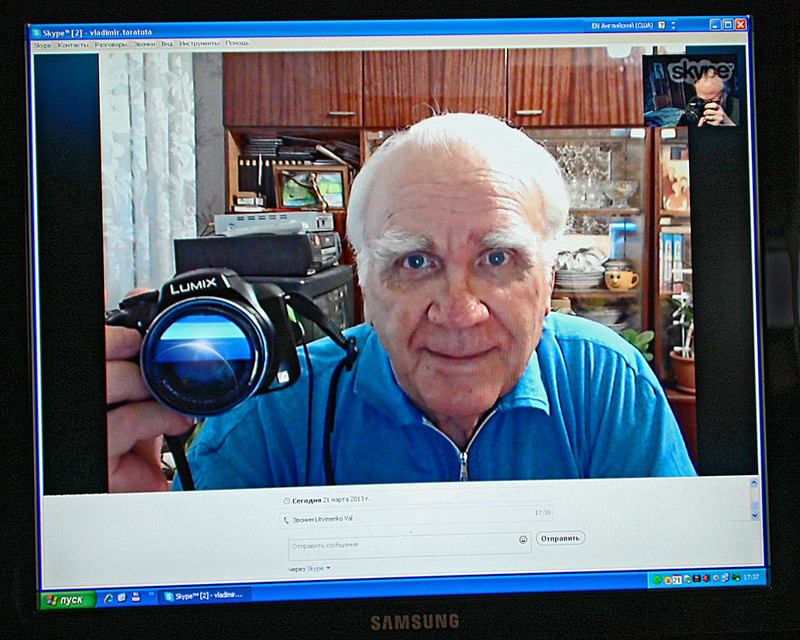Maximize the Skype window
The image size is (800, 640).
pos(728,24)
